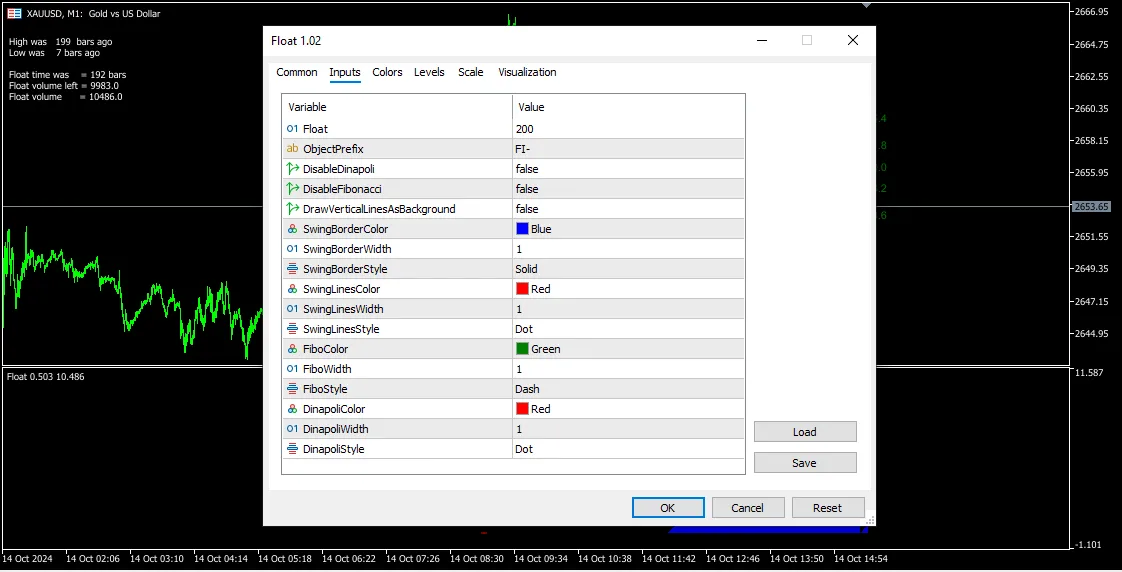Click the Value column header
Screen dimensions: 1122x572
(628, 107)
